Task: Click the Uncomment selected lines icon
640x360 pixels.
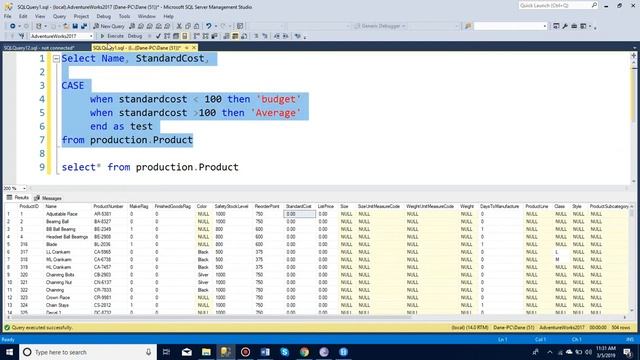Action: pyautogui.click(x=265, y=36)
